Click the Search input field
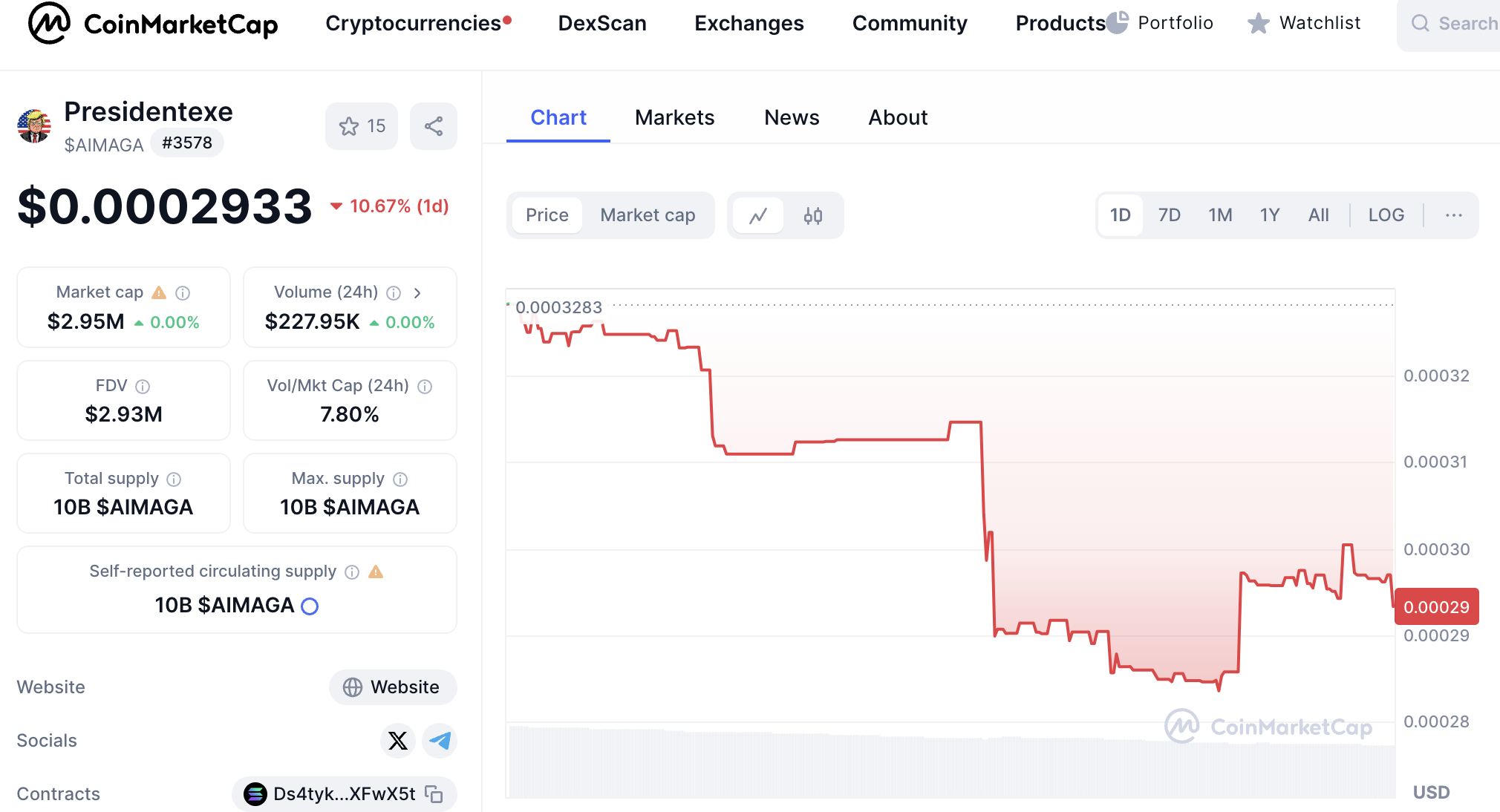This screenshot has height=812, width=1500. click(1455, 24)
